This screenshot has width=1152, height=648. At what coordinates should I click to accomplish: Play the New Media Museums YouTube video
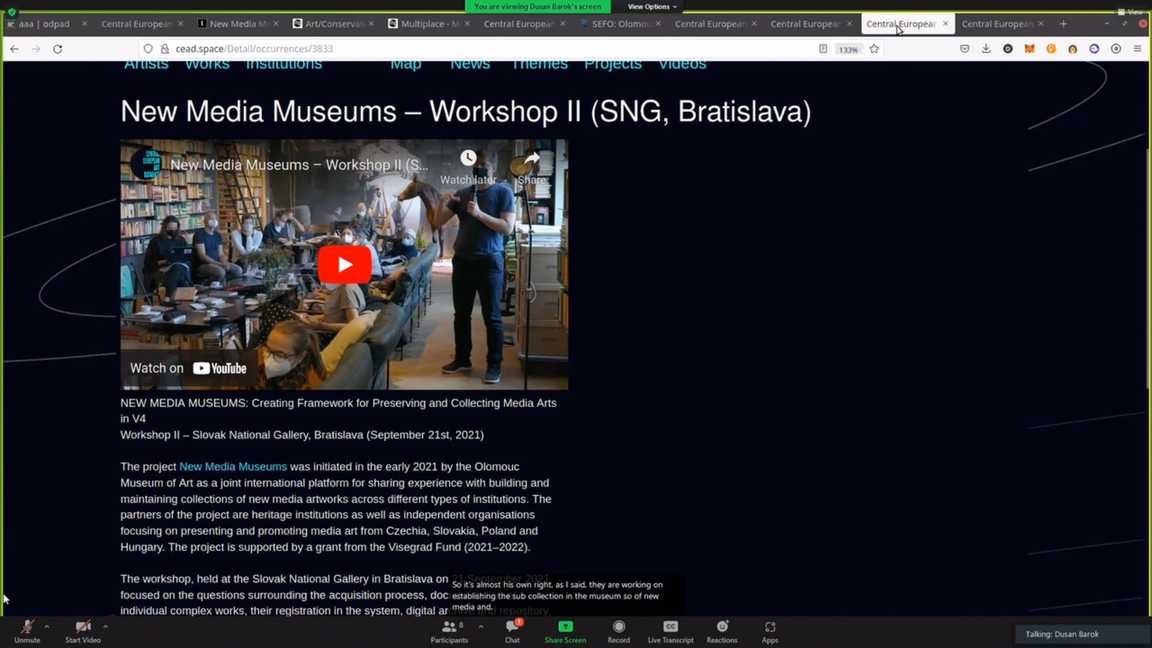pyautogui.click(x=344, y=265)
